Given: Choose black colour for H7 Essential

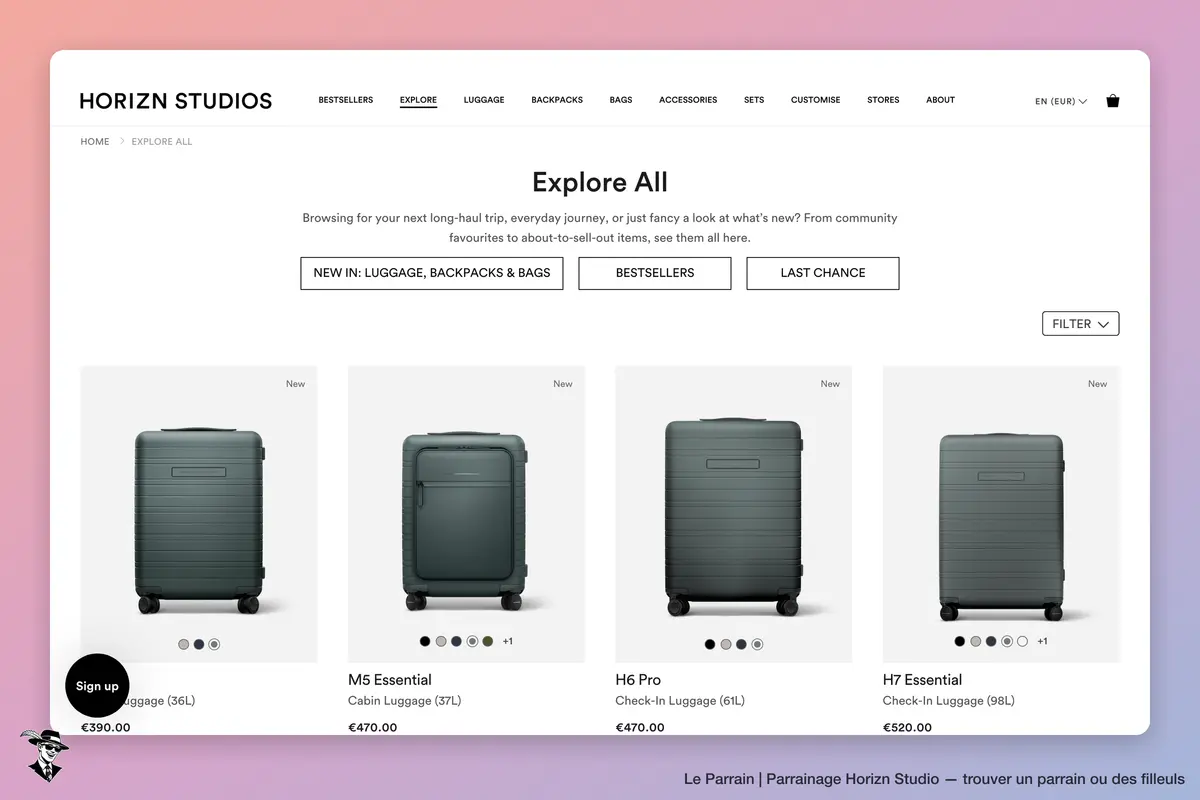Looking at the screenshot, I should [x=960, y=641].
